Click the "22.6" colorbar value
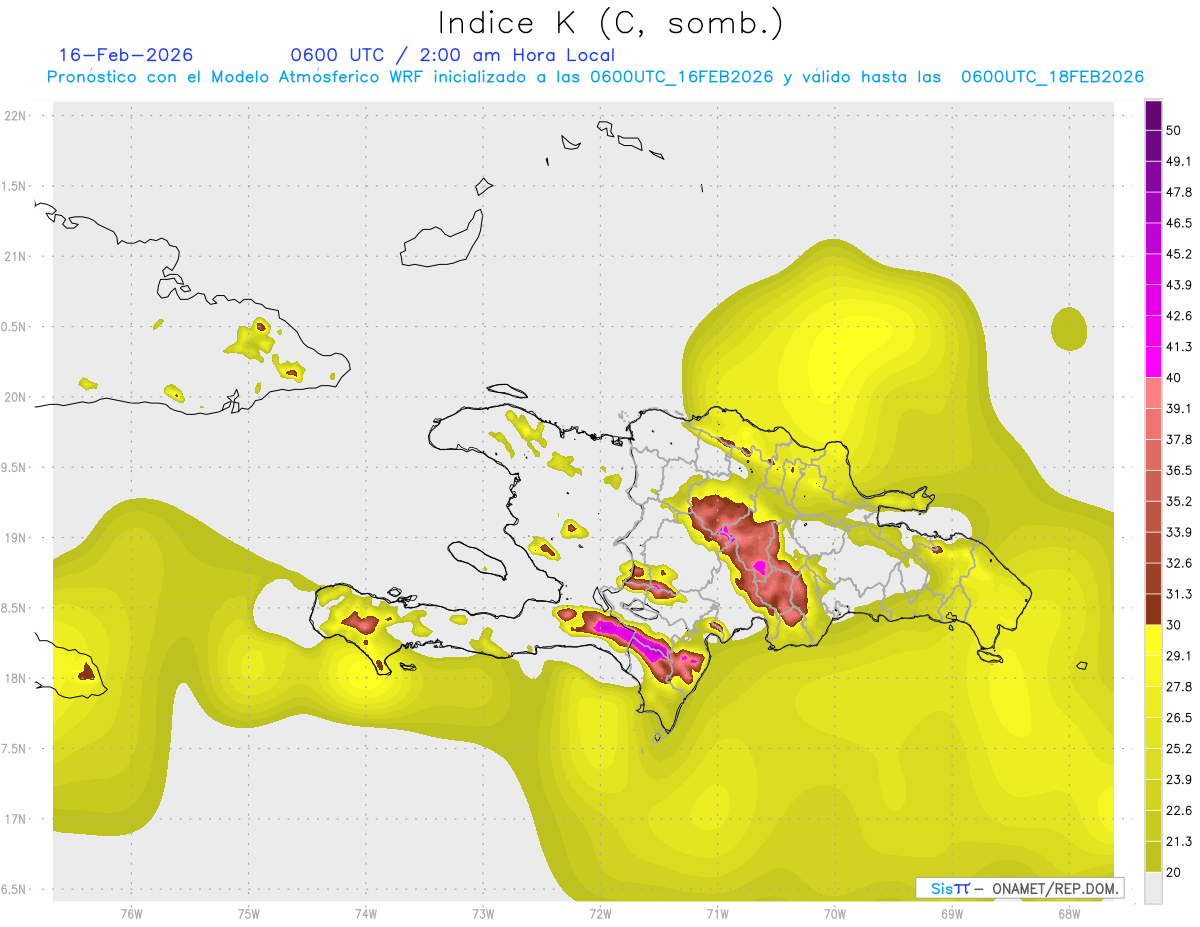 point(1179,812)
